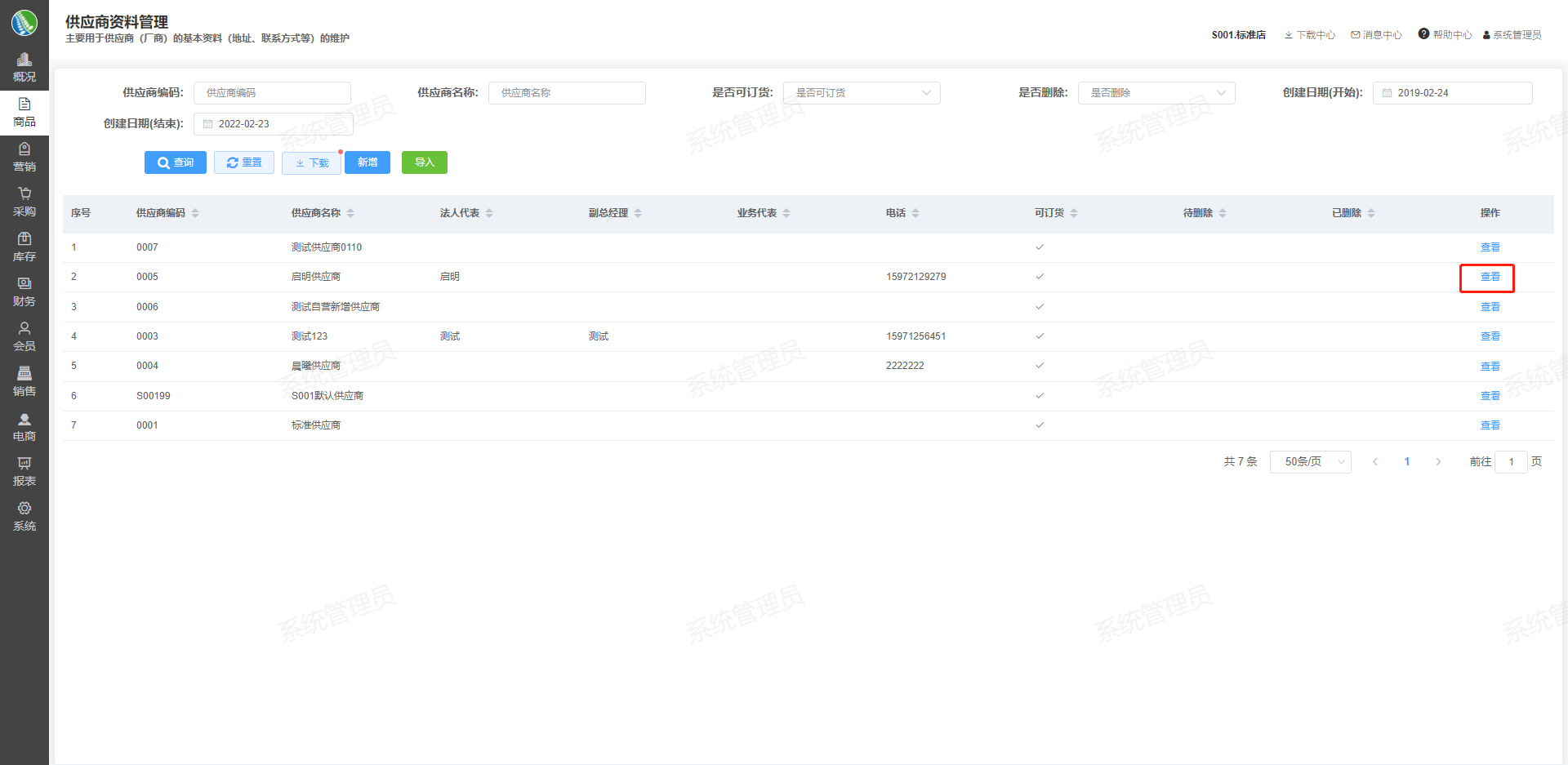Sort the table by 业务代表 column
This screenshot has height=765, width=1568.
(786, 213)
